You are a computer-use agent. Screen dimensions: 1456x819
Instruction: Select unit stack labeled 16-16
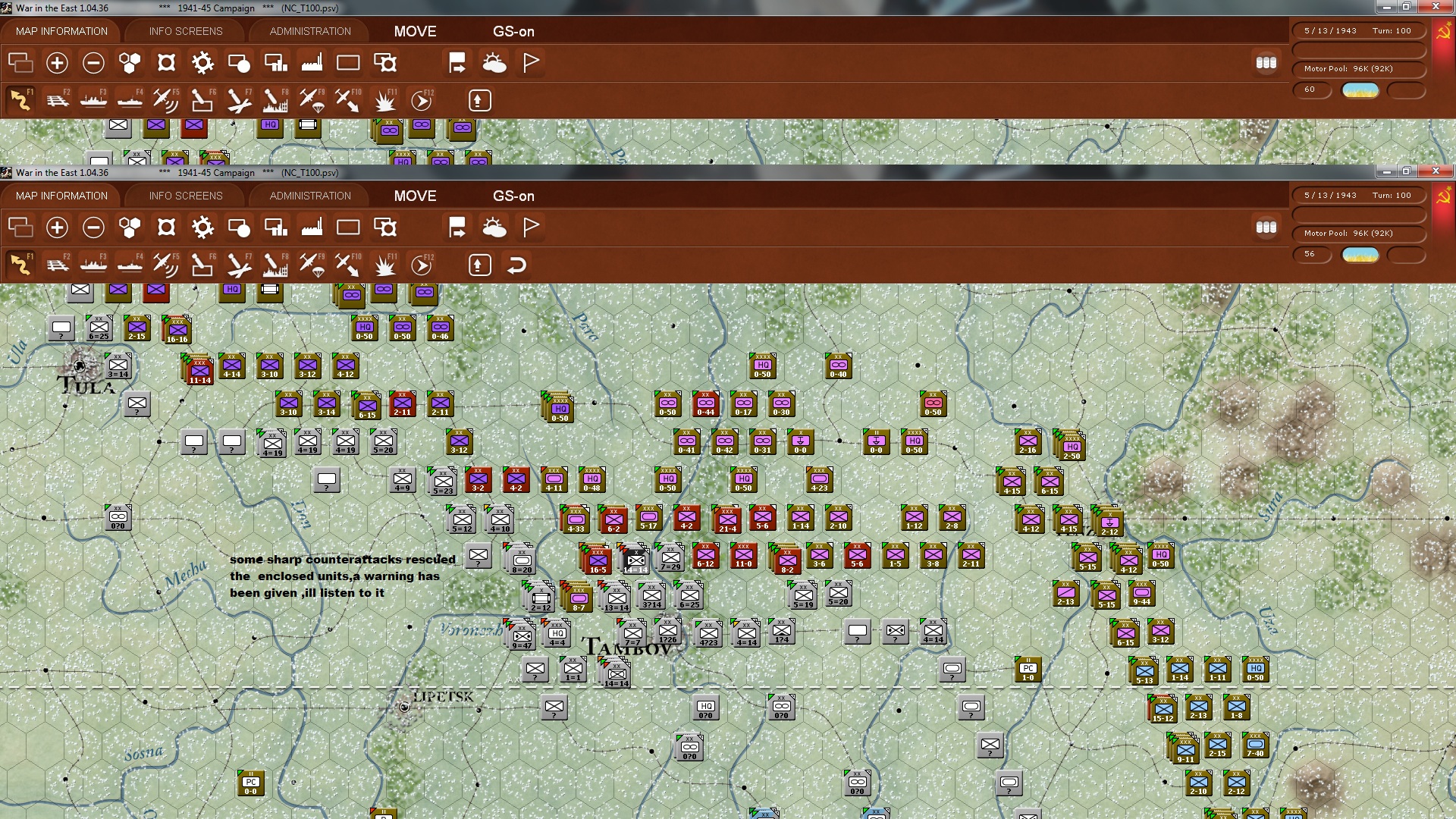(177, 331)
